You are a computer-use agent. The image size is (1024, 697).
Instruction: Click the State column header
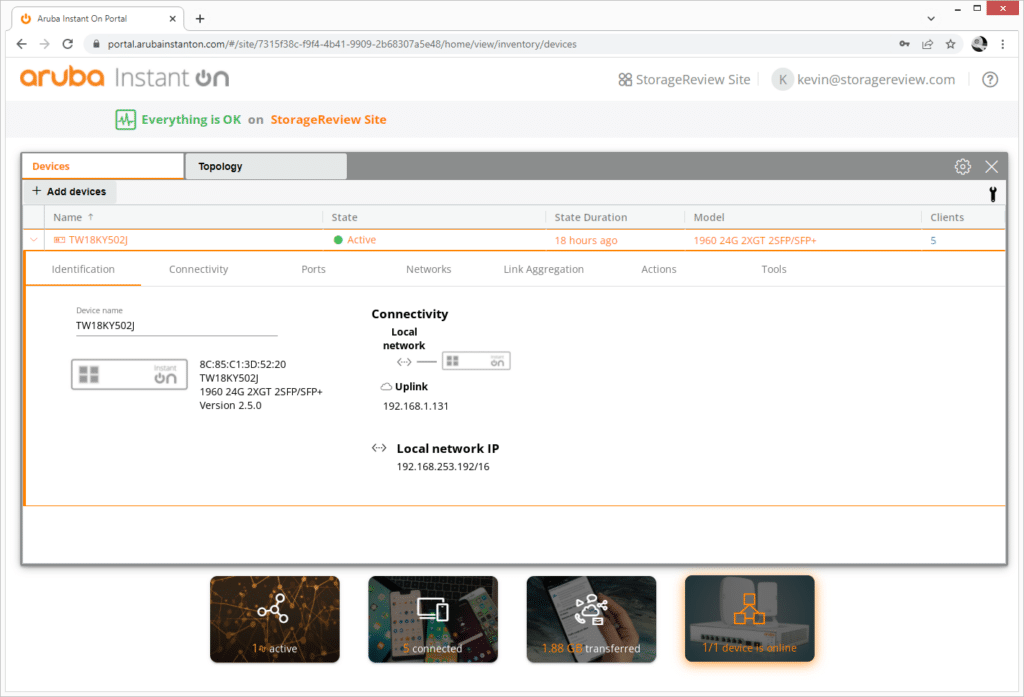344,217
